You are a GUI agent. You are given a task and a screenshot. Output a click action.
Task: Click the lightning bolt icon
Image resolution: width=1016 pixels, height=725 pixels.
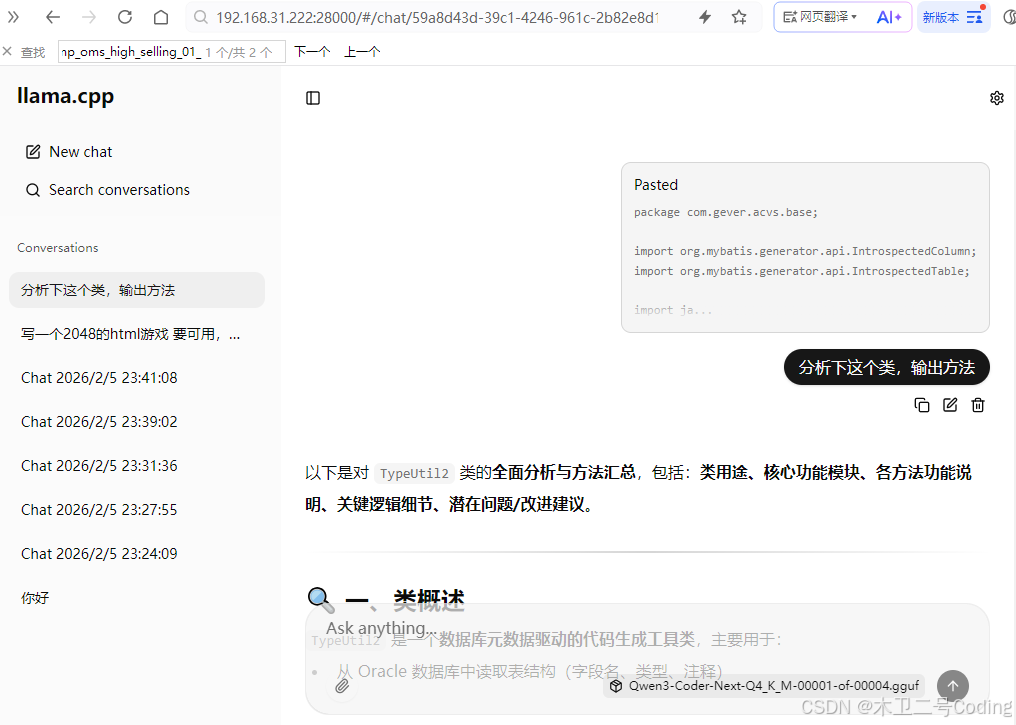pos(705,17)
